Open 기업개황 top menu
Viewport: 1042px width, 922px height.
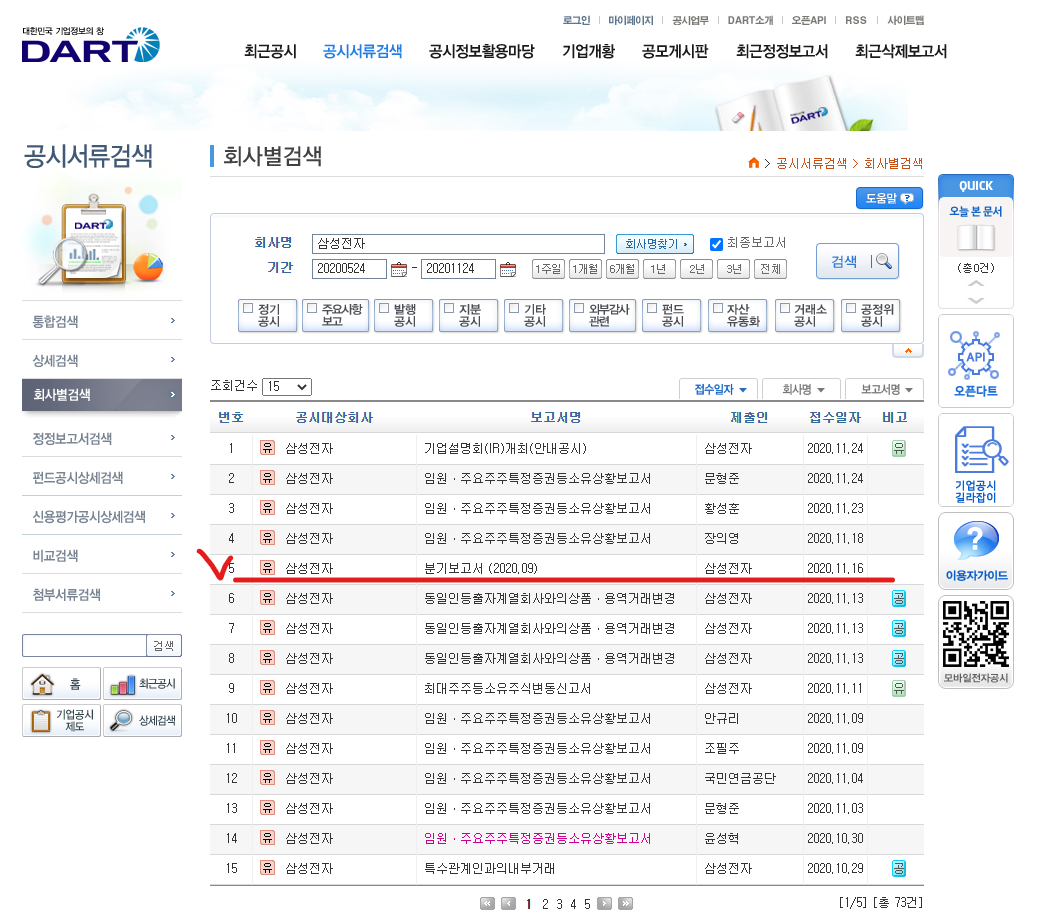[588, 51]
